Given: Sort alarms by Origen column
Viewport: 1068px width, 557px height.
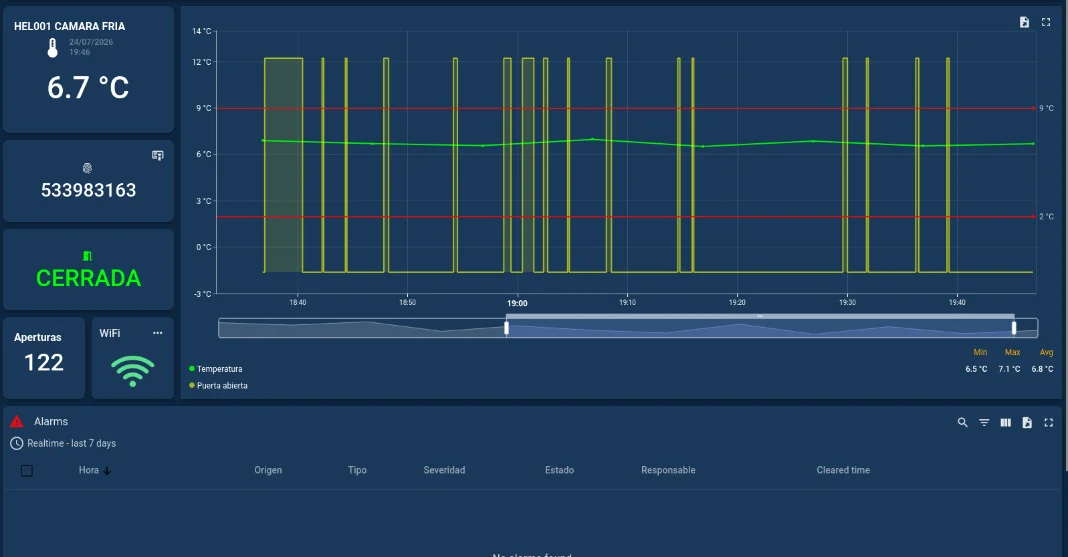Looking at the screenshot, I should click(x=268, y=470).
